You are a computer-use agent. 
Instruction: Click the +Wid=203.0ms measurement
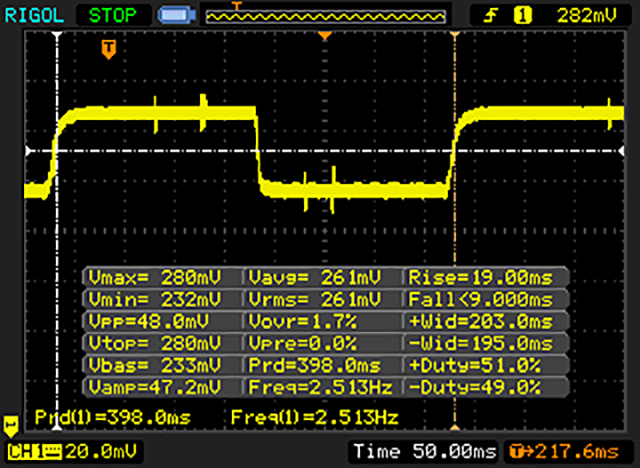coord(480,322)
